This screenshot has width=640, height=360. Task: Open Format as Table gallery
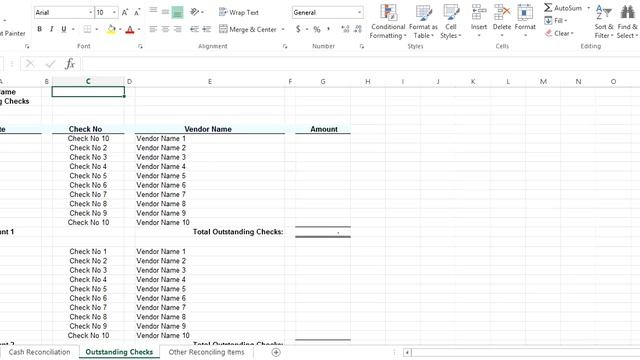[423, 21]
